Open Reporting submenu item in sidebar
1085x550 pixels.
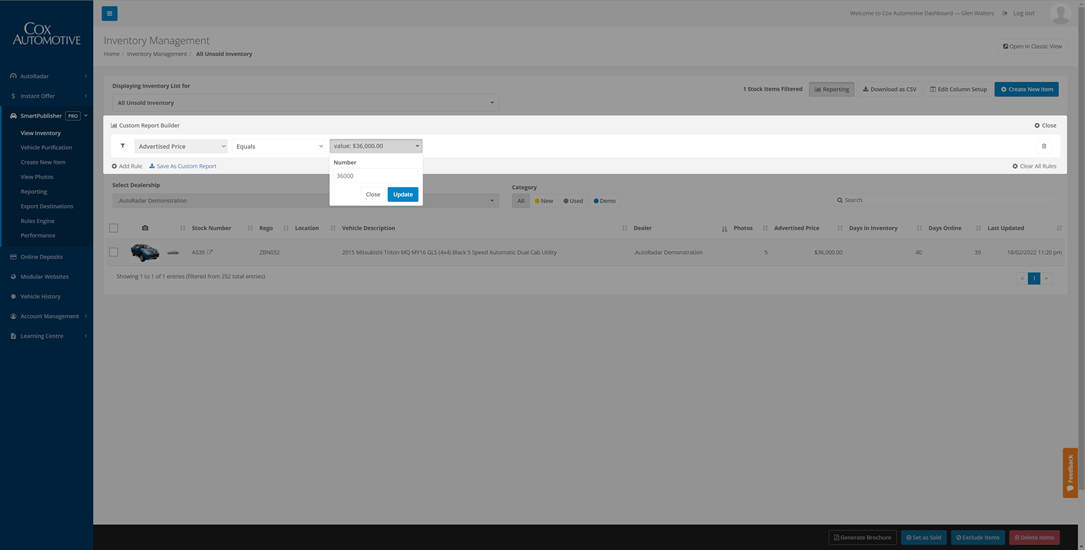(34, 192)
